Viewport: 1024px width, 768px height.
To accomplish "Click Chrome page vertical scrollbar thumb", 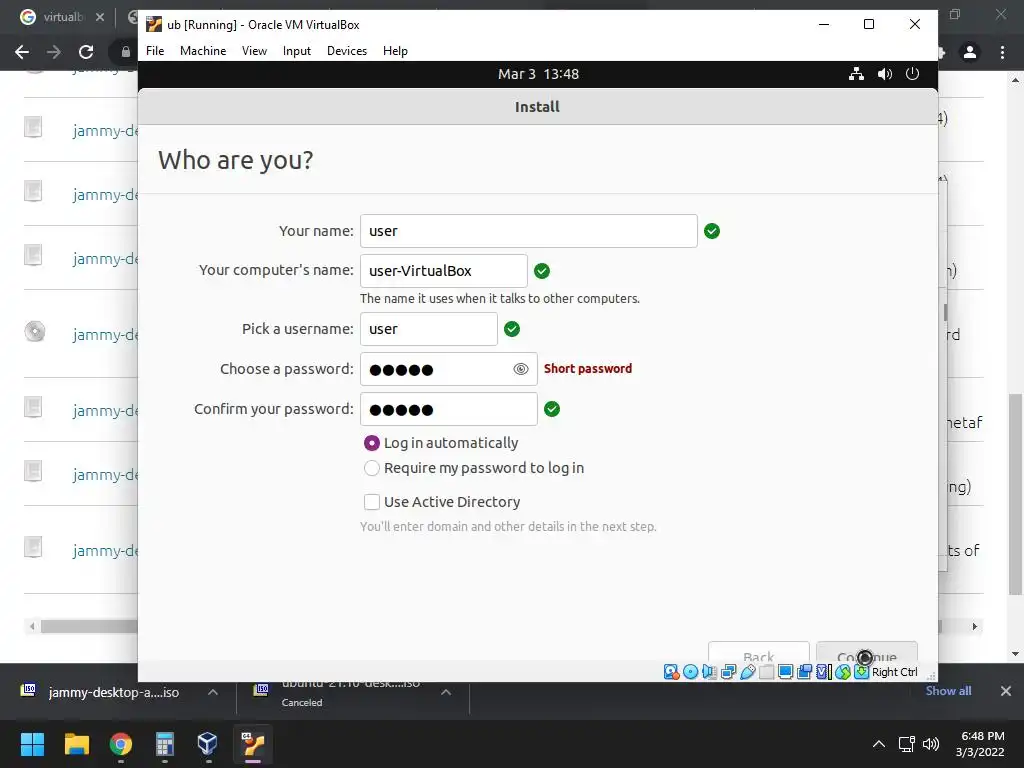I will [1015, 494].
